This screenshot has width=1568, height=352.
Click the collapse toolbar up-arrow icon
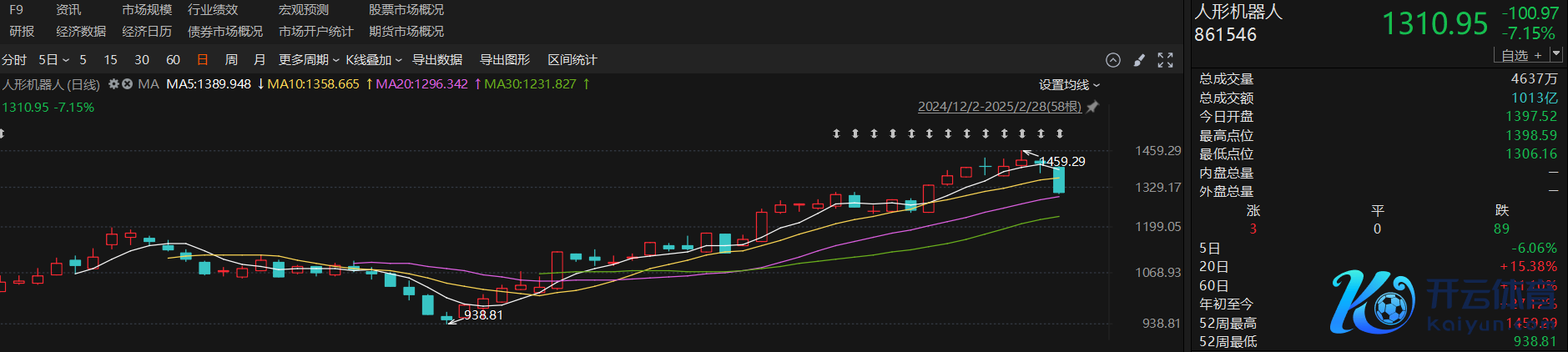(1112, 60)
